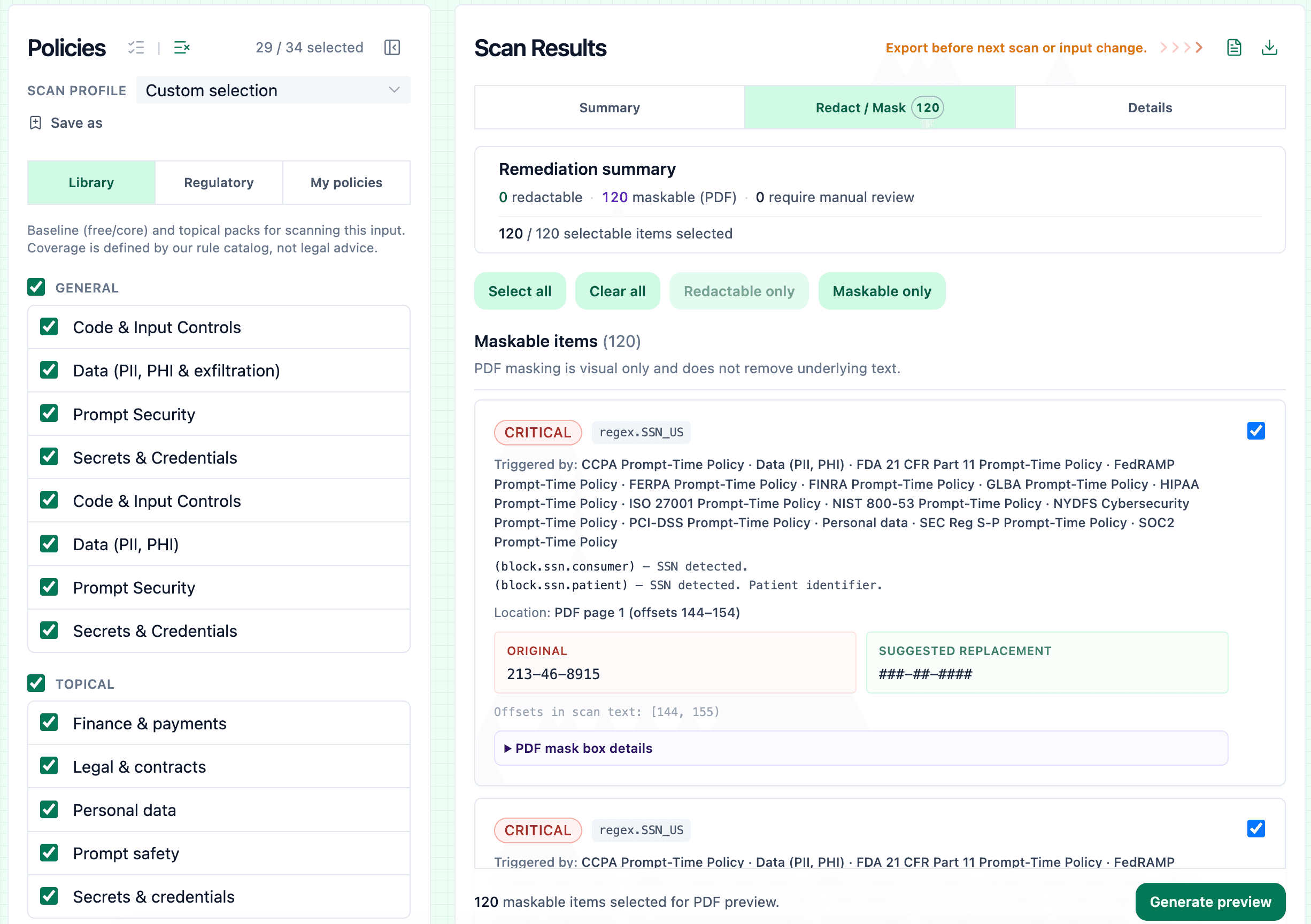This screenshot has width=1311, height=924.
Task: Uncheck the GENERAL group checkbox
Action: point(36,287)
